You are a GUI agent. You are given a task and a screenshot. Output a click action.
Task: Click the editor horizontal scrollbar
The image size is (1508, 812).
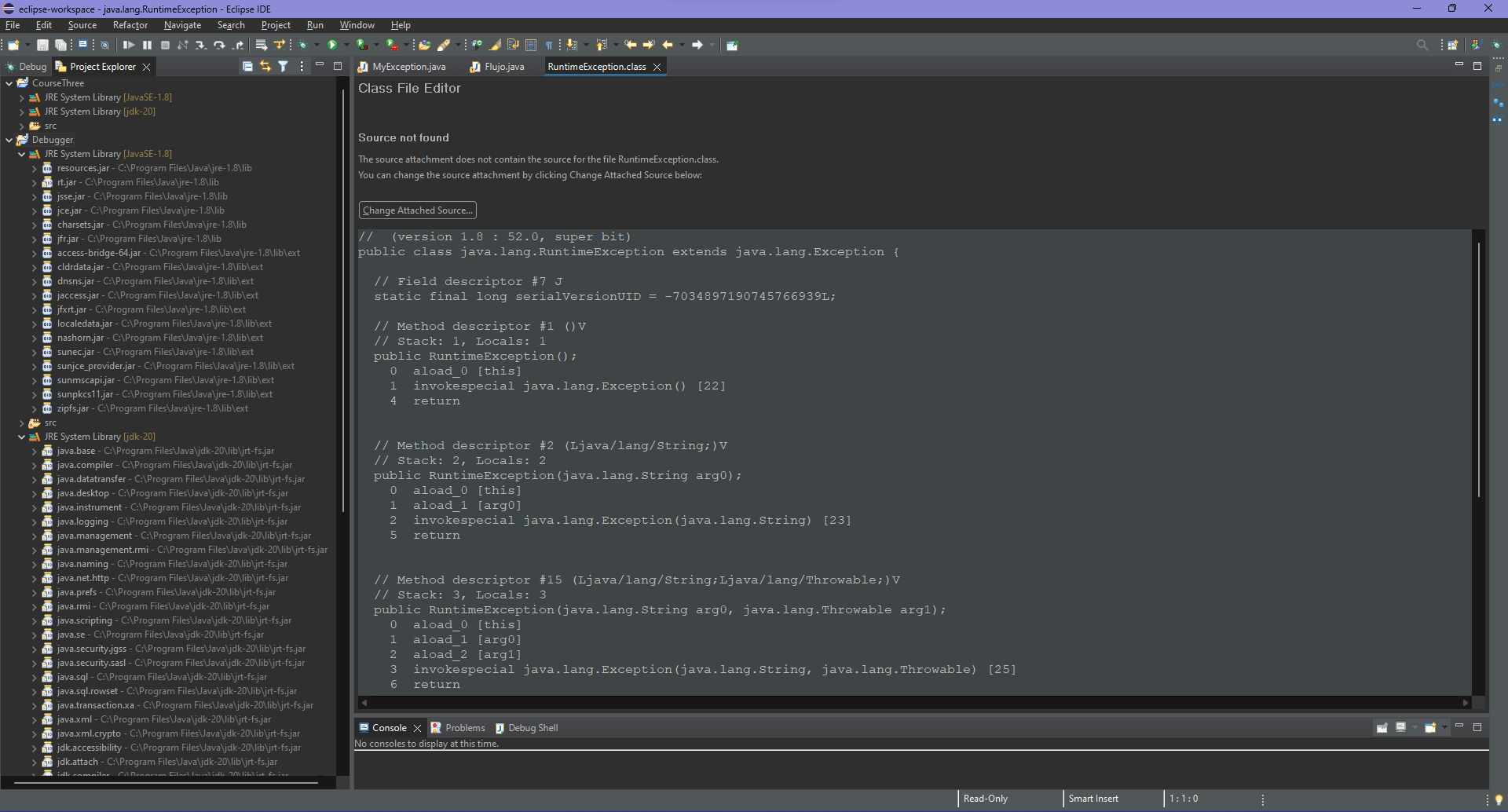pos(915,702)
